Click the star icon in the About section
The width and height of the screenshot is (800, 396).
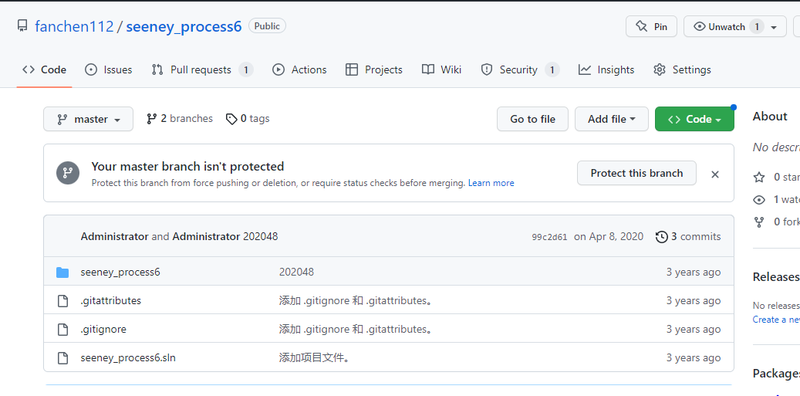(x=759, y=178)
